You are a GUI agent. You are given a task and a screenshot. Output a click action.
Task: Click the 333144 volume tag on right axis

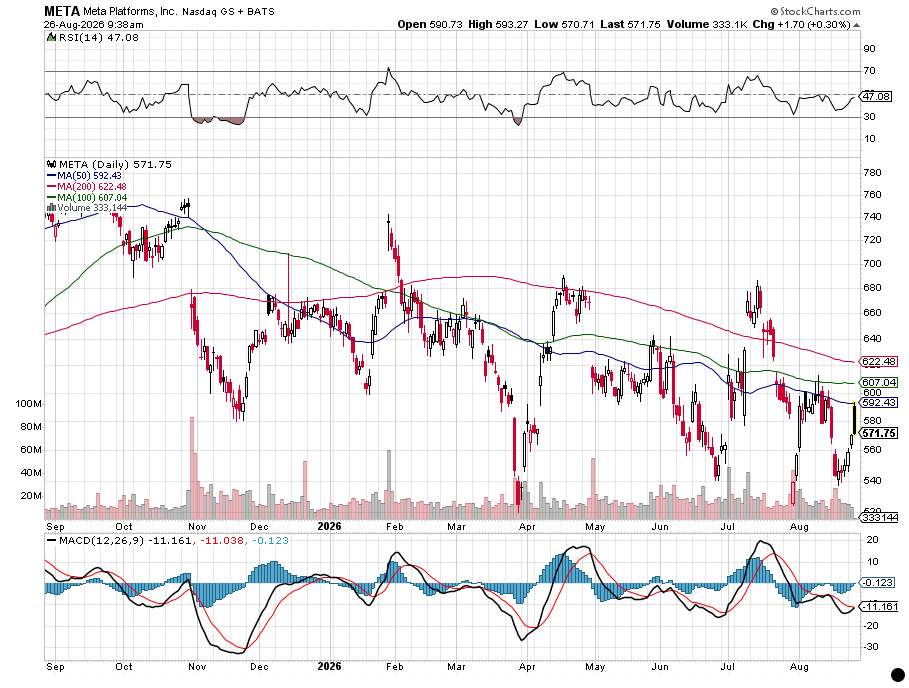[x=879, y=518]
